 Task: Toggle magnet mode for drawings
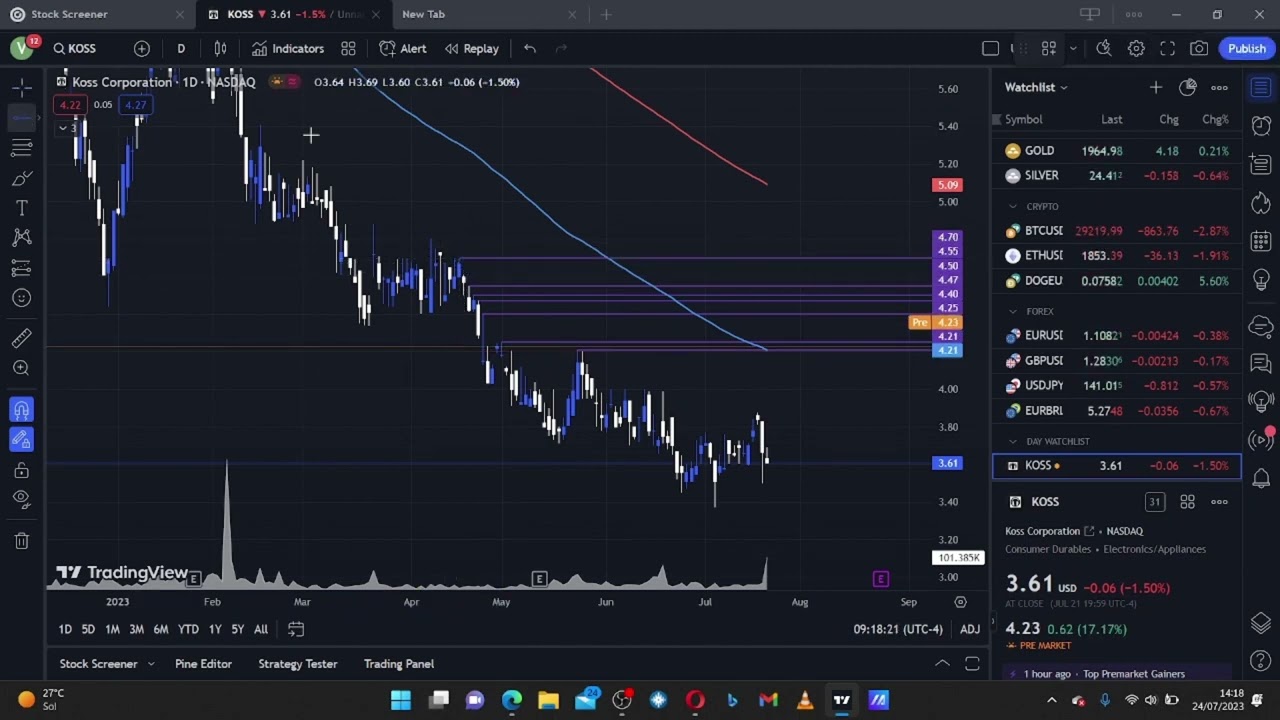[x=21, y=410]
